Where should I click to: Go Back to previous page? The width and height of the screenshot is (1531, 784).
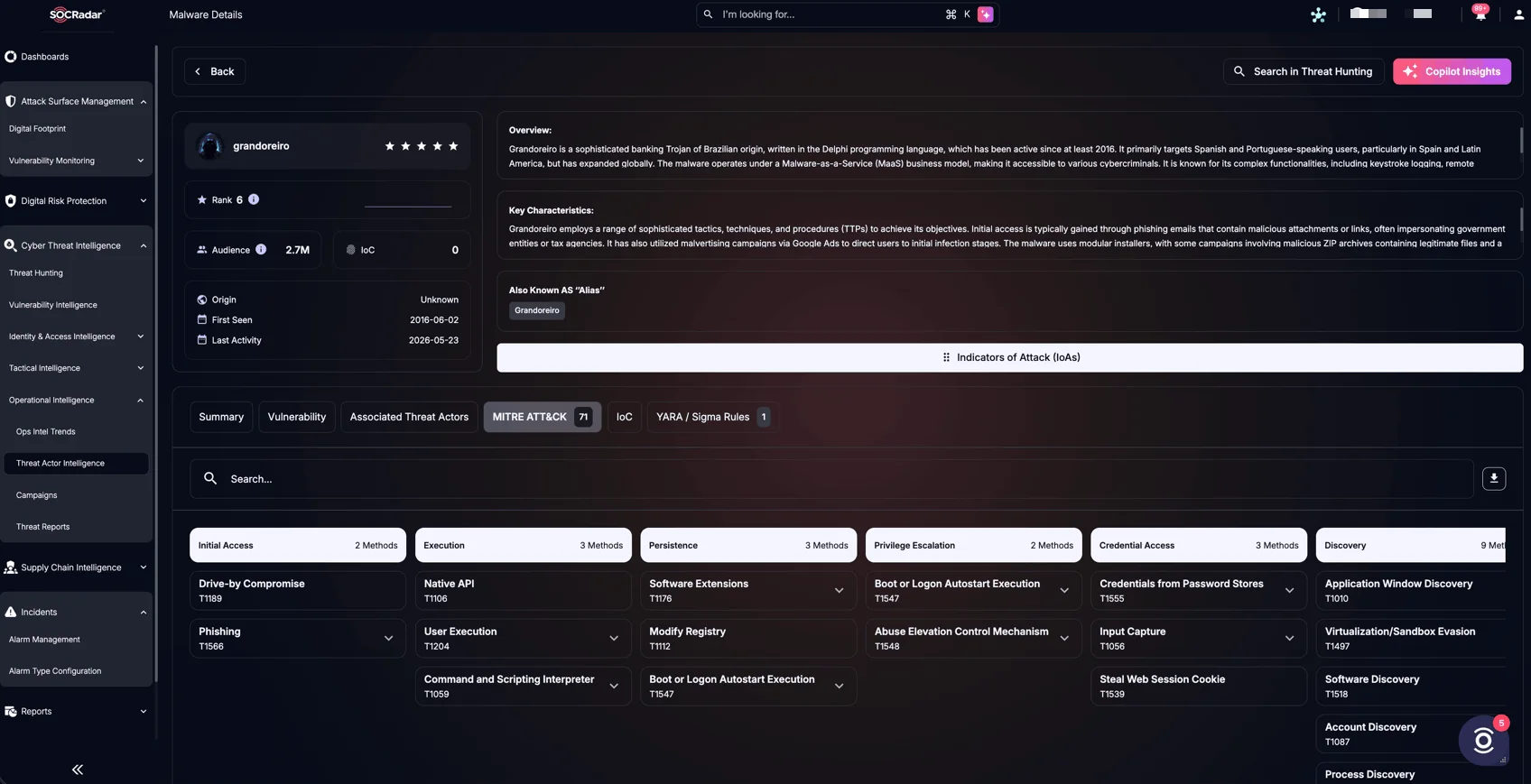[x=215, y=71]
